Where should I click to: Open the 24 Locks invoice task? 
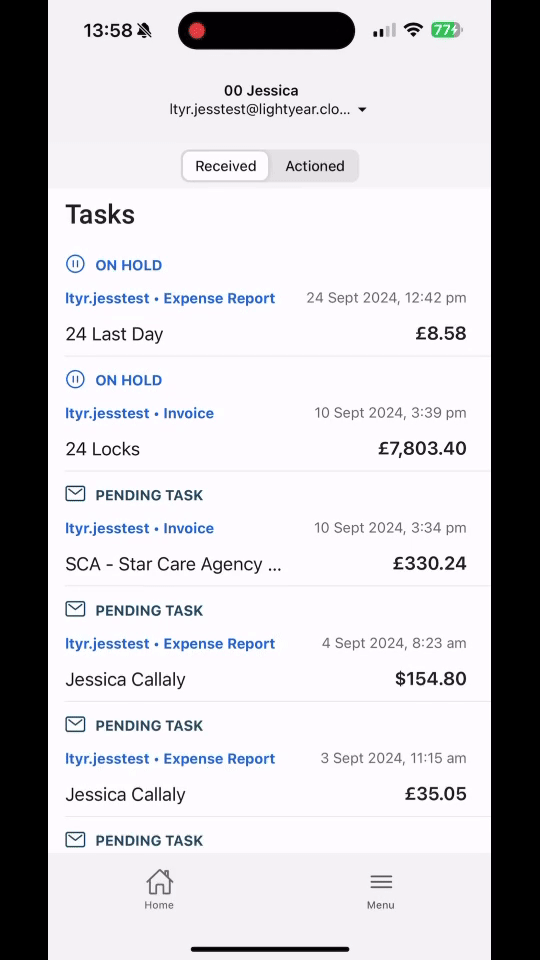point(269,414)
